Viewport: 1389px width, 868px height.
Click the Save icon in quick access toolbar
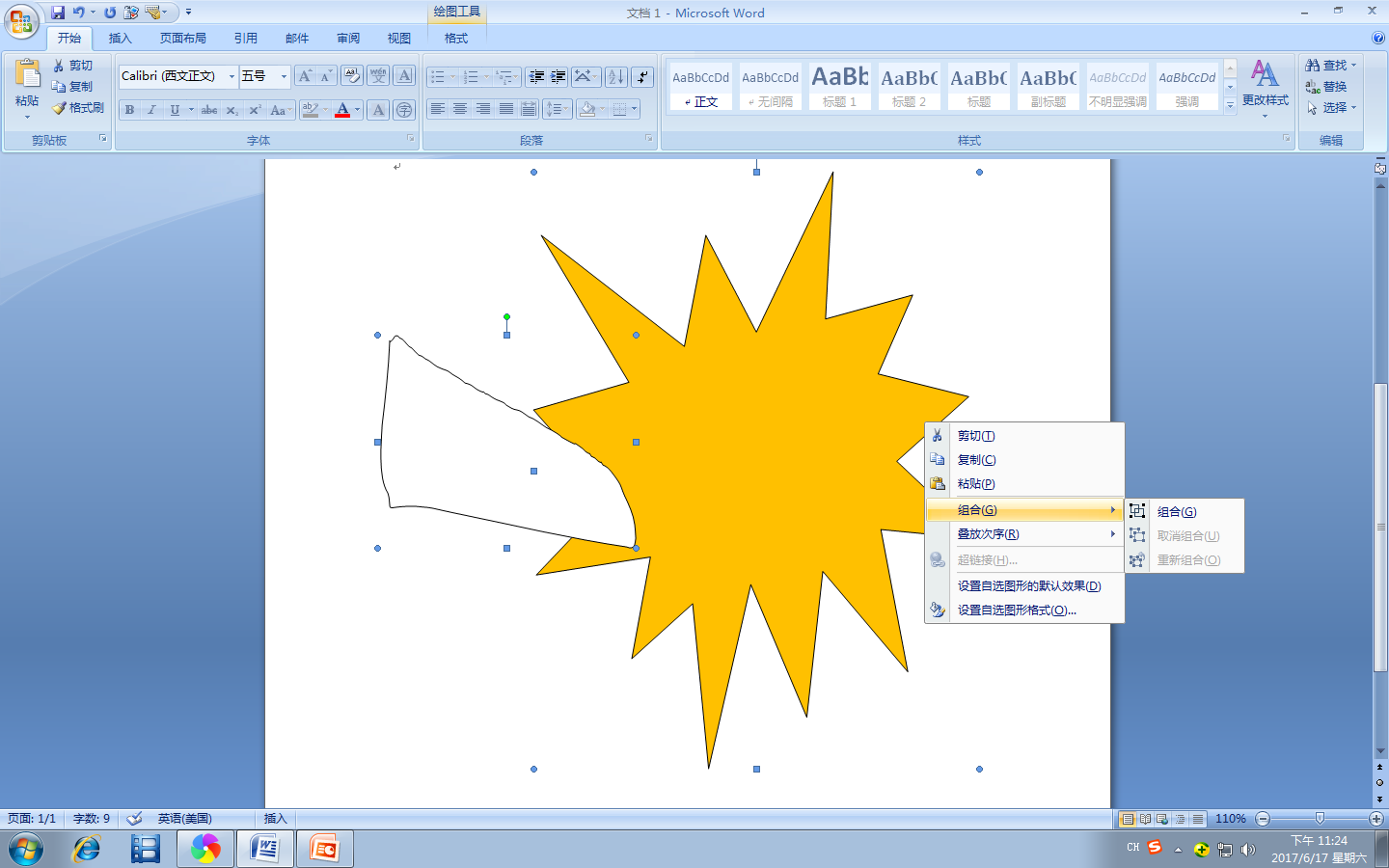(x=58, y=13)
